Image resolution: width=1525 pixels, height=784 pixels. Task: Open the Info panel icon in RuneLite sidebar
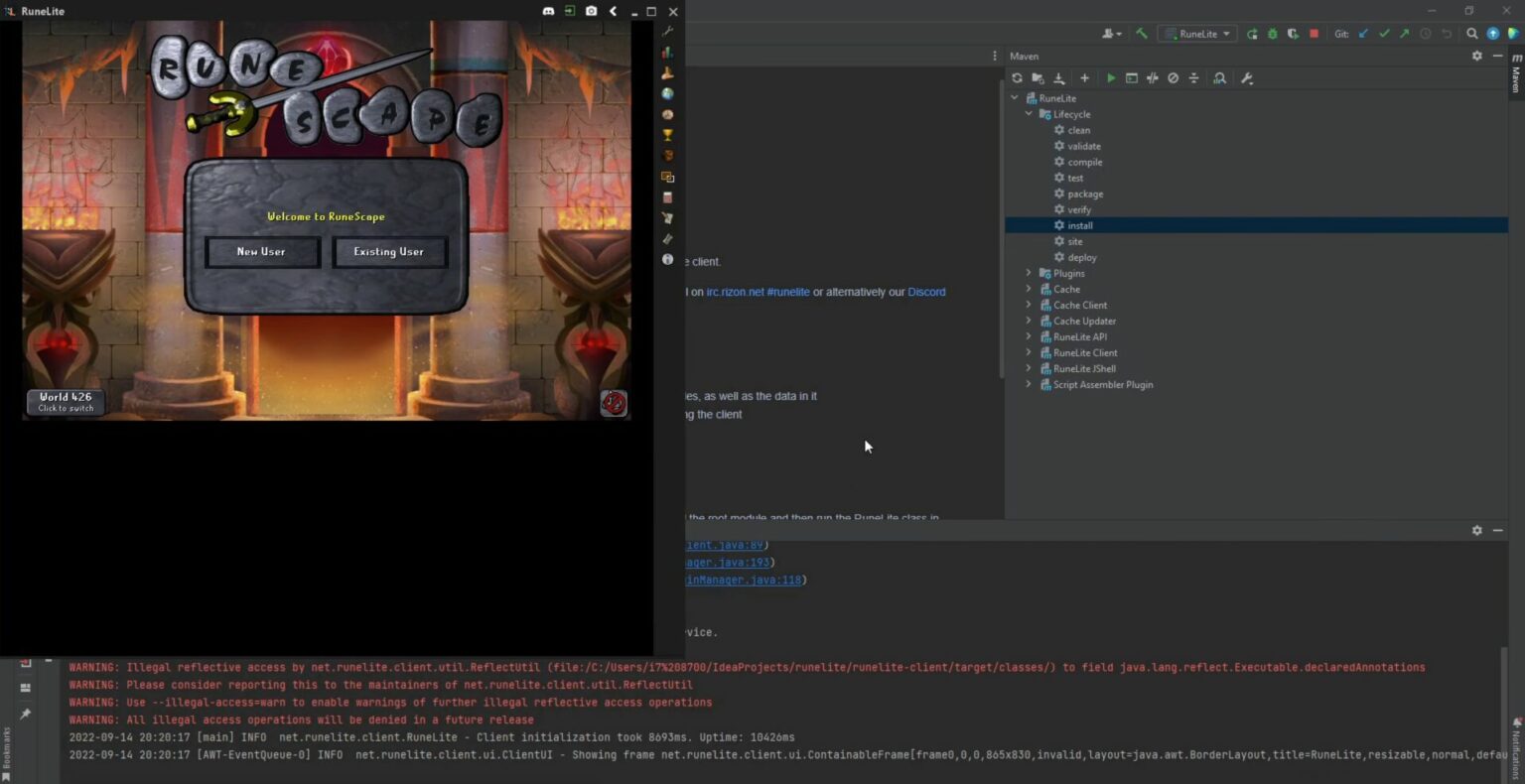coord(667,260)
